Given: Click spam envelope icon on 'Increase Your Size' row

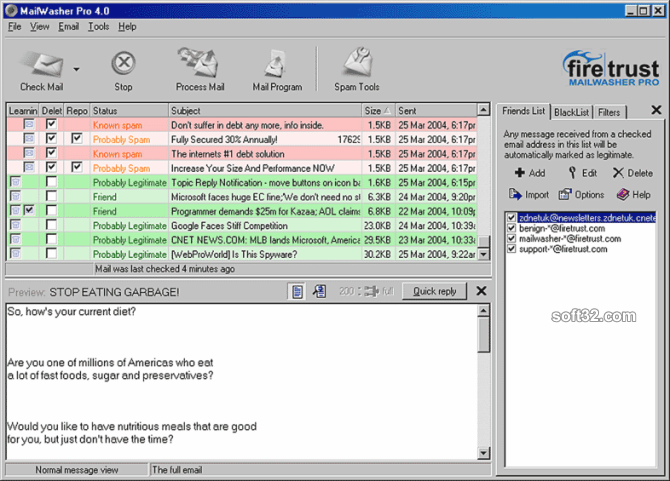Looking at the screenshot, I should point(29,167).
